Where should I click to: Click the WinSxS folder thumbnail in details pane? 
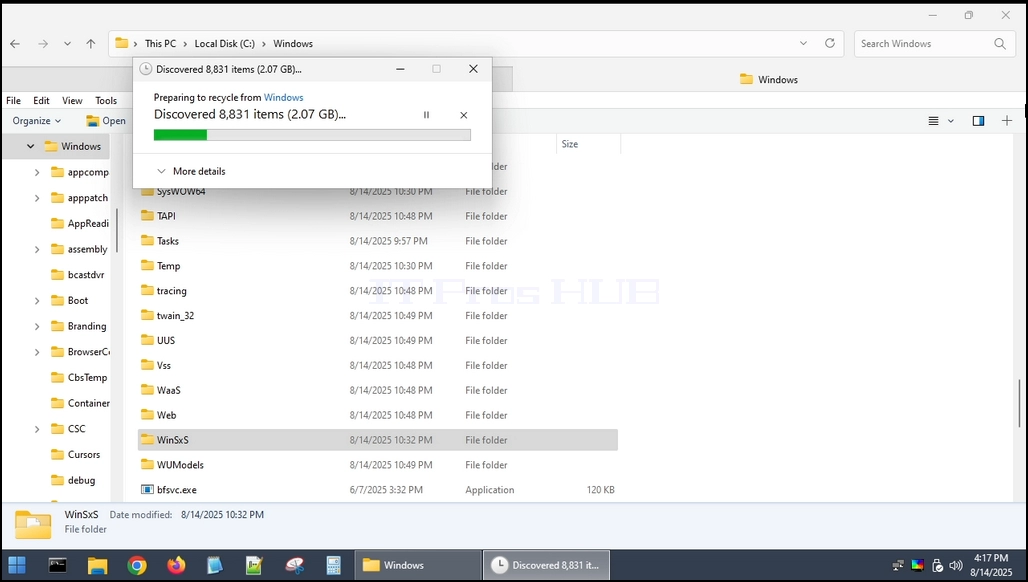(x=33, y=524)
